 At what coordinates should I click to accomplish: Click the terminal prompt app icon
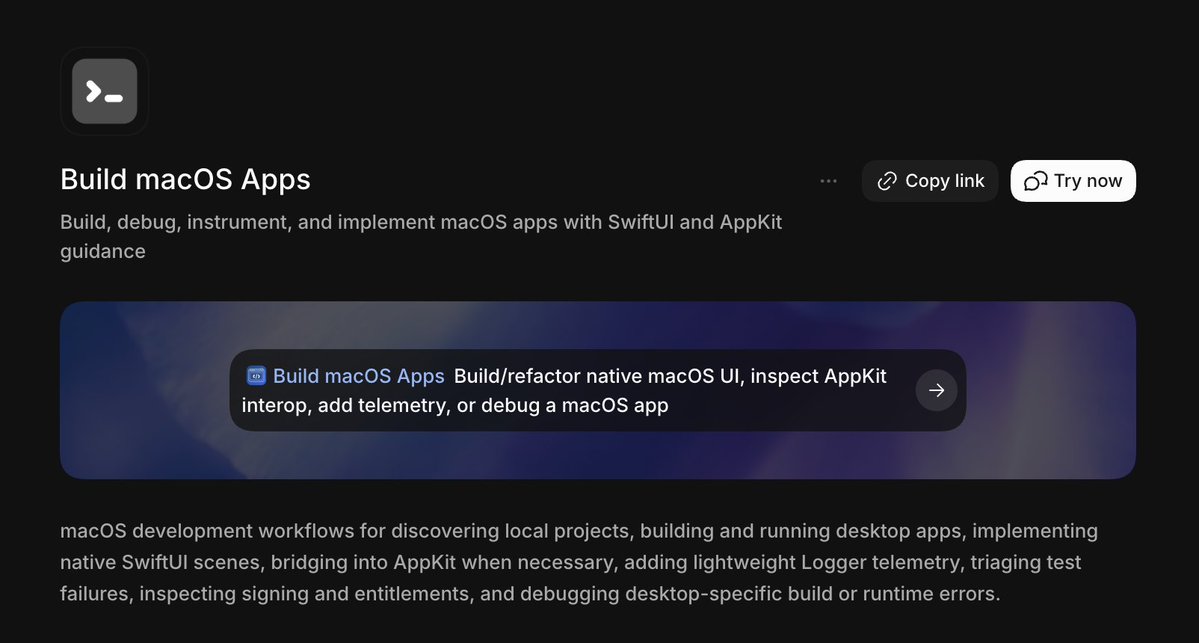104,91
